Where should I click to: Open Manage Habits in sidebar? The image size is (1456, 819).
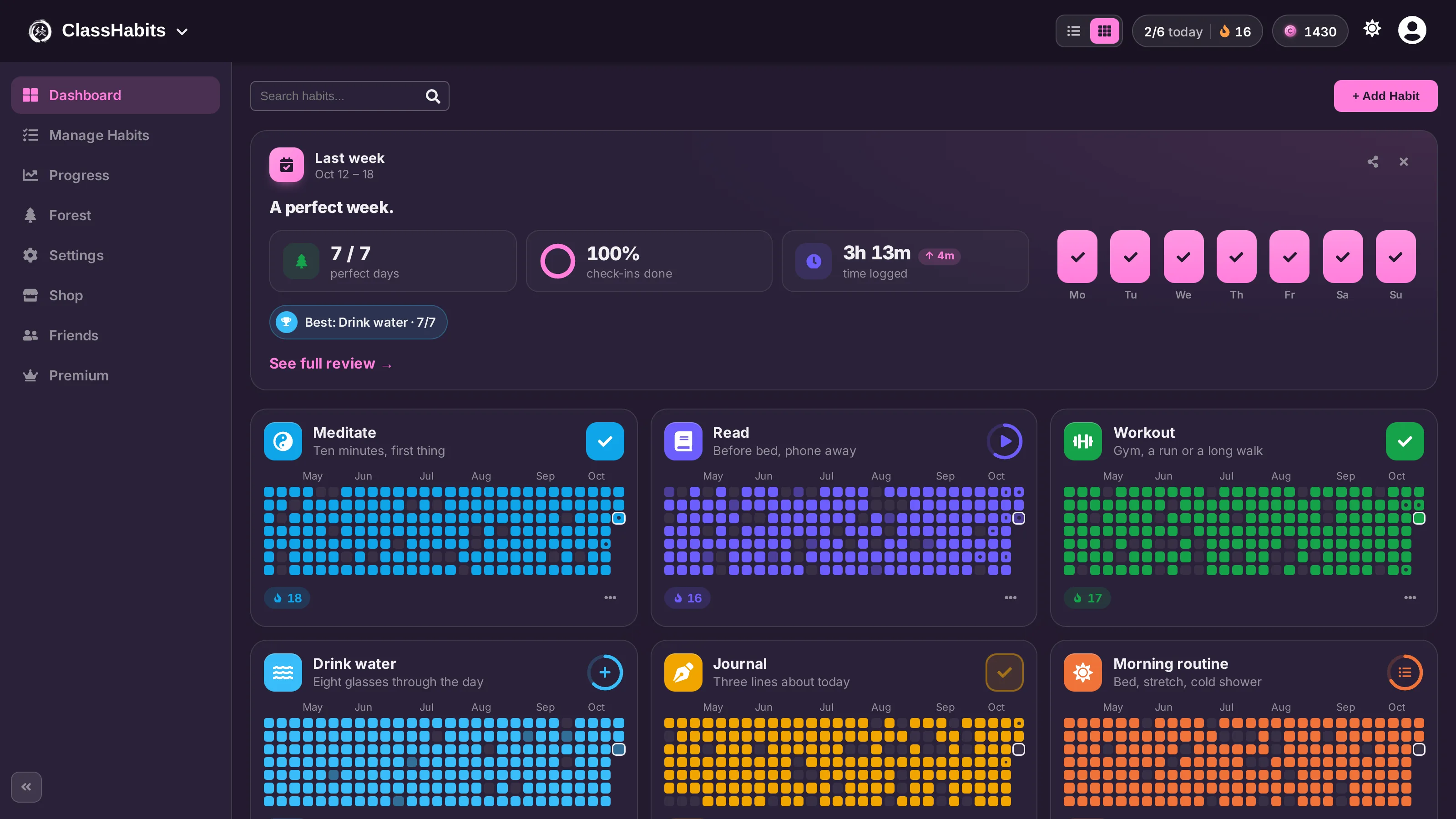pos(115,135)
